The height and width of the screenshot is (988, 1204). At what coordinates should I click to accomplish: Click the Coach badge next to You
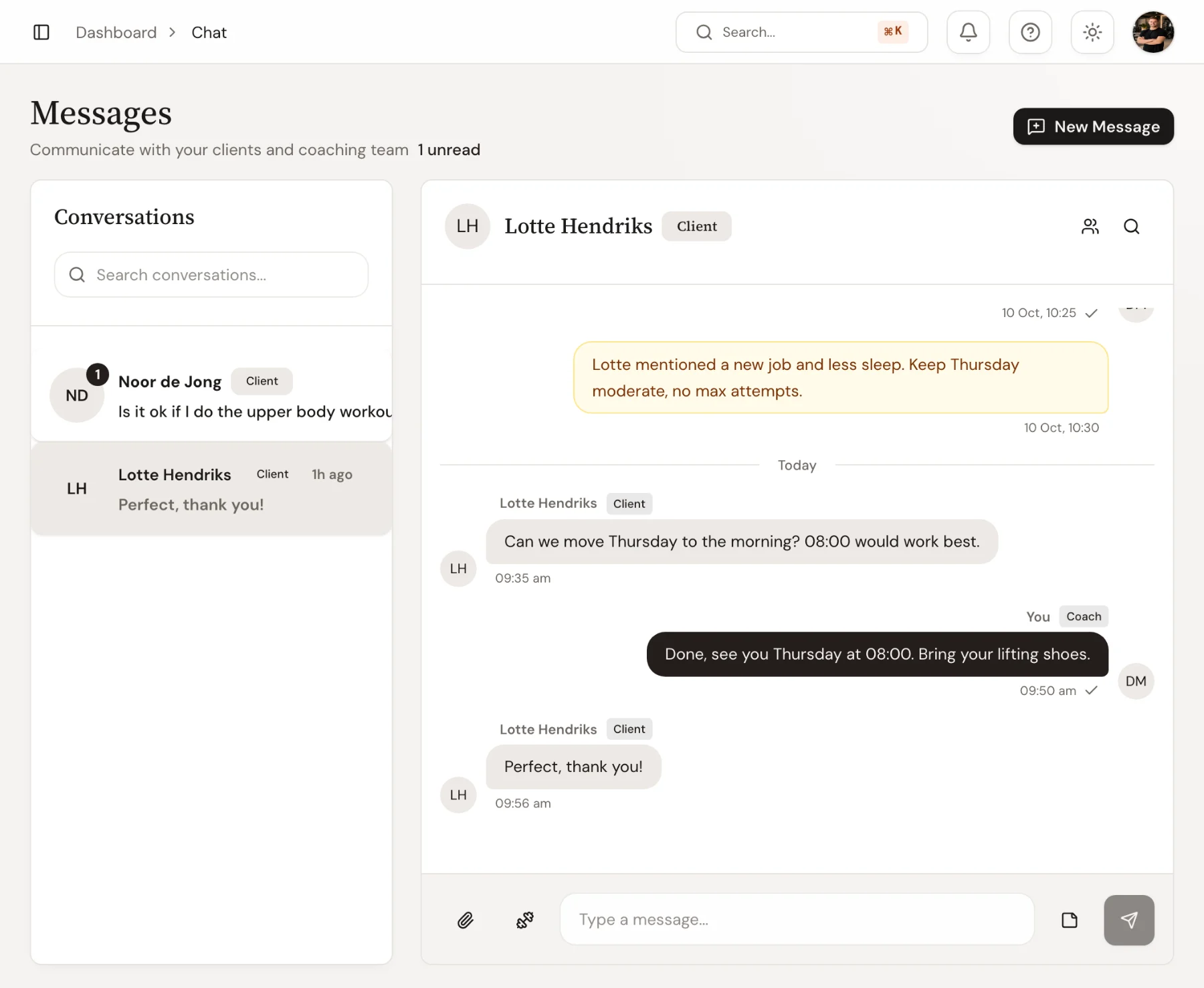point(1084,617)
